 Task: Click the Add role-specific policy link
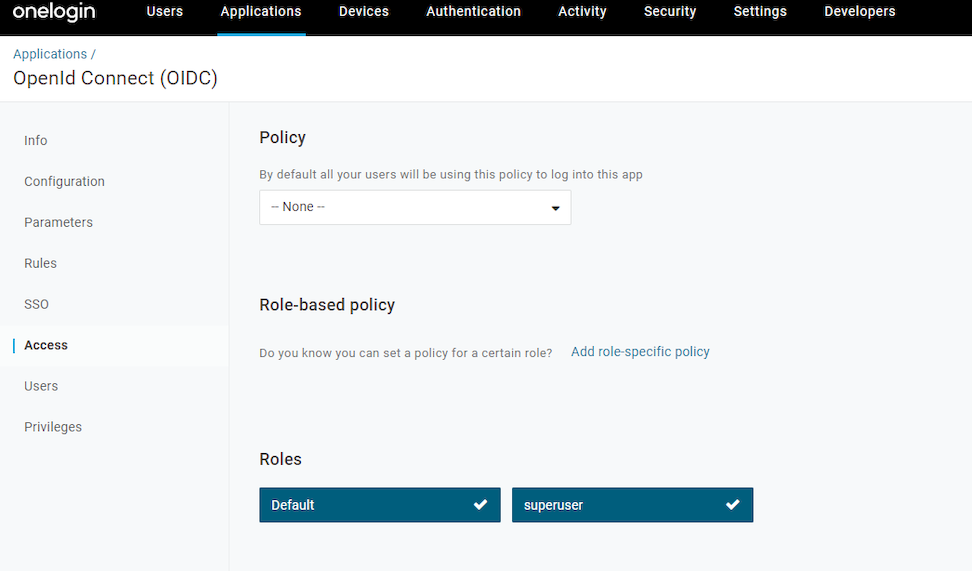point(640,352)
